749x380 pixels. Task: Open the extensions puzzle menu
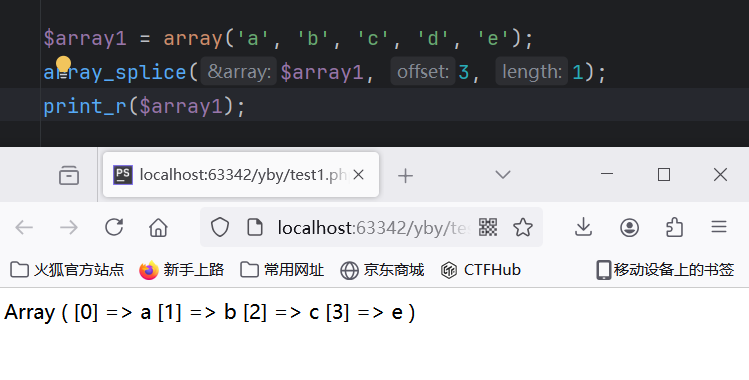click(x=674, y=227)
